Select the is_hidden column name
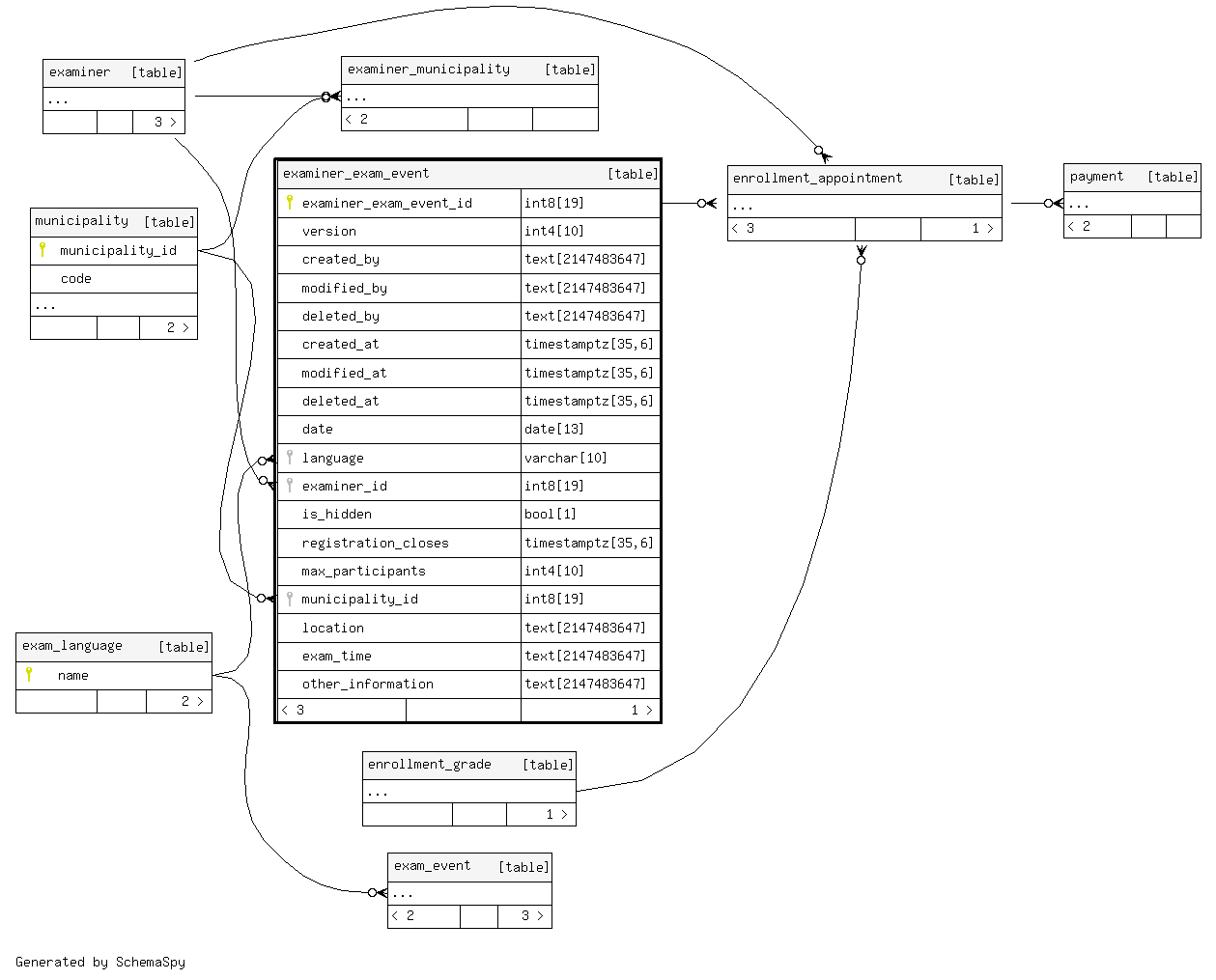Screen dimensions: 1216x980 (x=336, y=515)
